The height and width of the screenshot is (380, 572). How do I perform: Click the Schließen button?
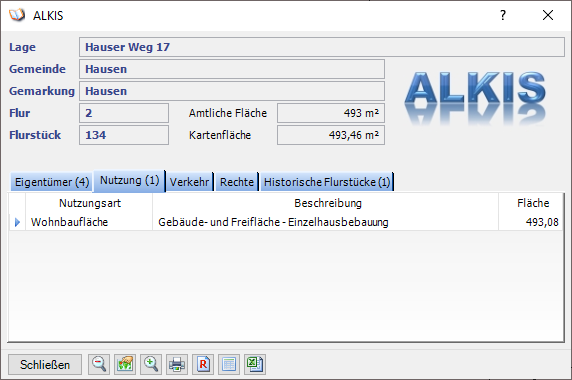[x=45, y=364]
